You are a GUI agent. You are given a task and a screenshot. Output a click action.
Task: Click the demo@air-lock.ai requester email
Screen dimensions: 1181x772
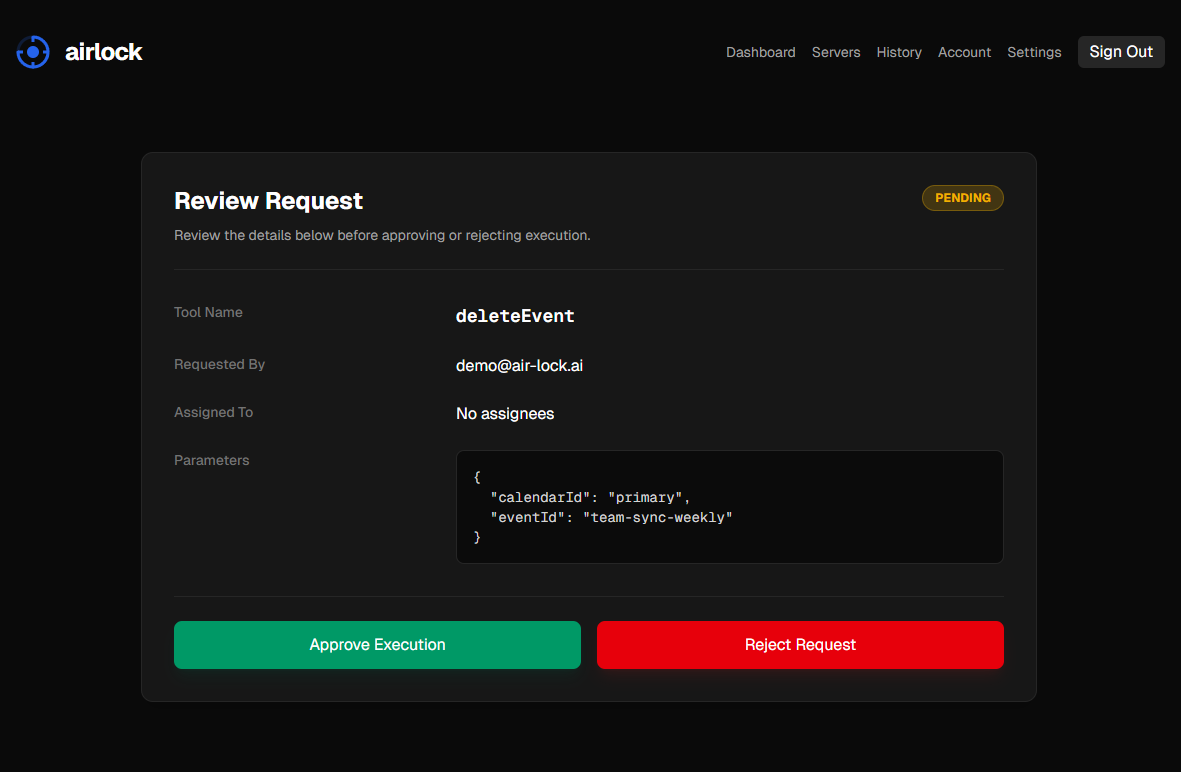tap(519, 365)
